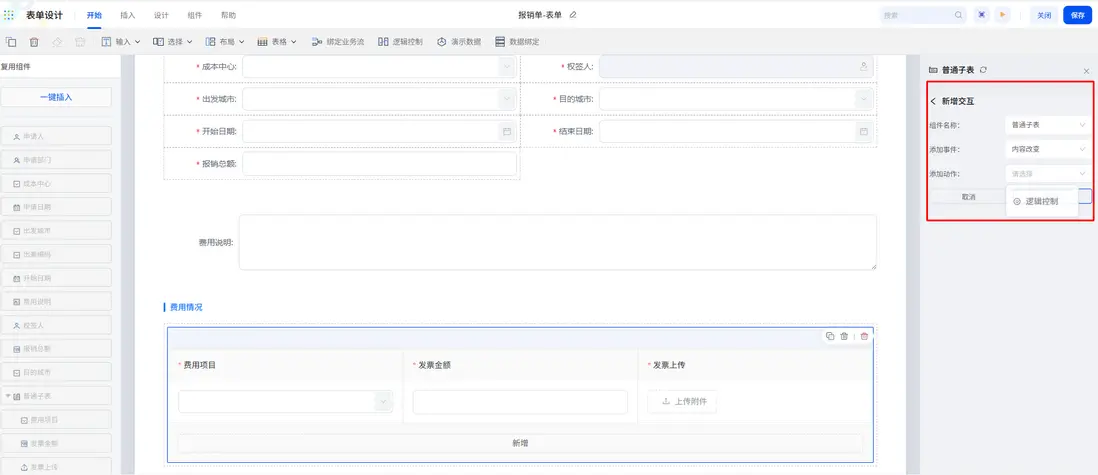
Task: Click the person icon in 权签人 field
Action: point(863,67)
